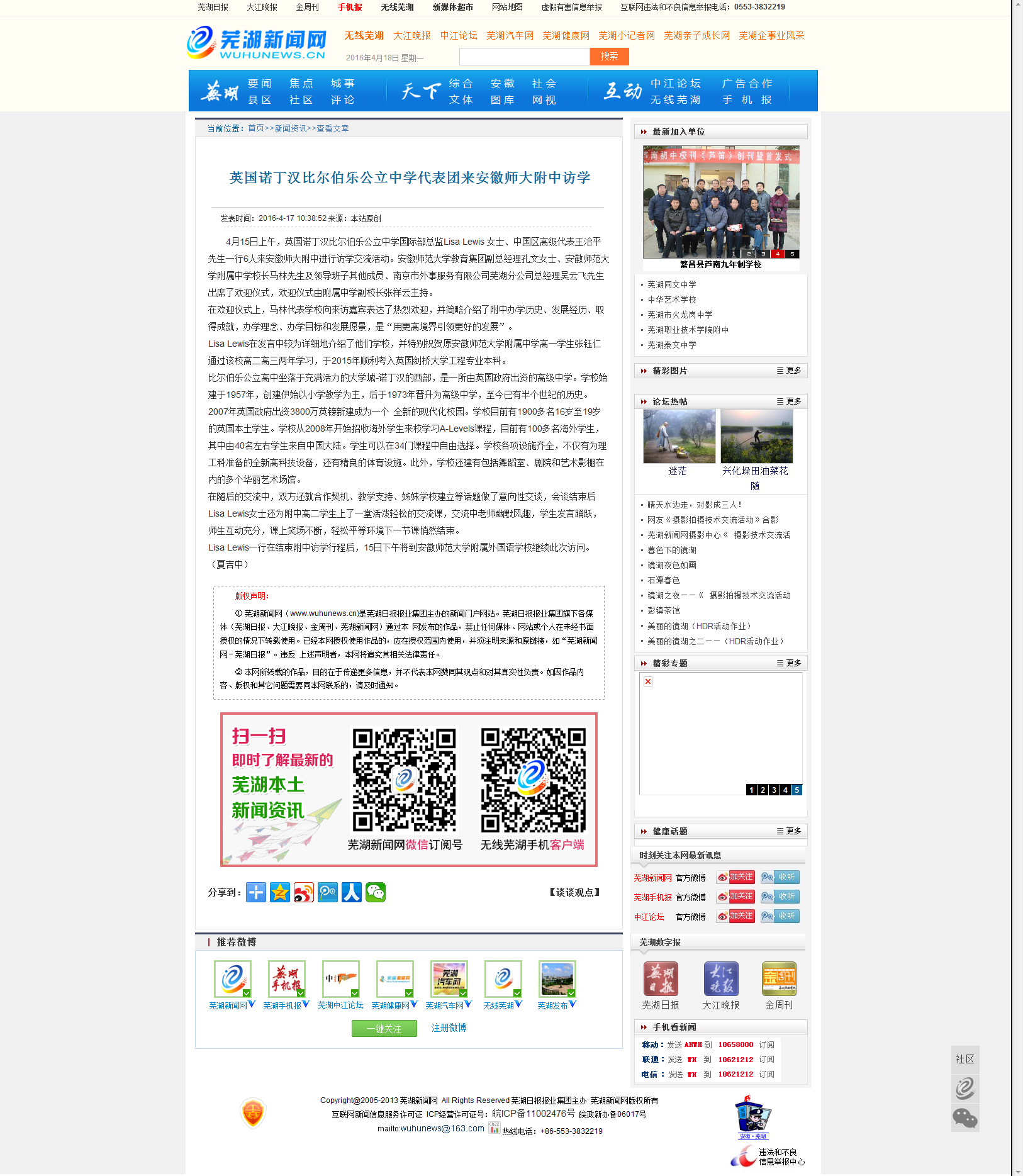The width and height of the screenshot is (1023, 1176).
Task: Open 中江论坛 in the 互动 navigation group
Action: click(x=676, y=84)
